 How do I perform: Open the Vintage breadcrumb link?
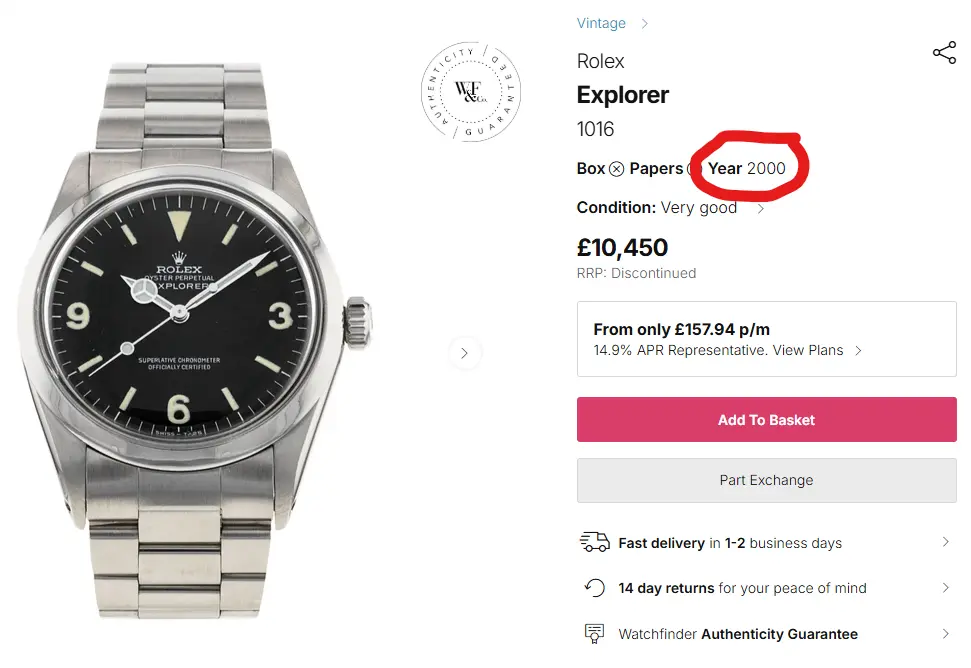pos(601,23)
